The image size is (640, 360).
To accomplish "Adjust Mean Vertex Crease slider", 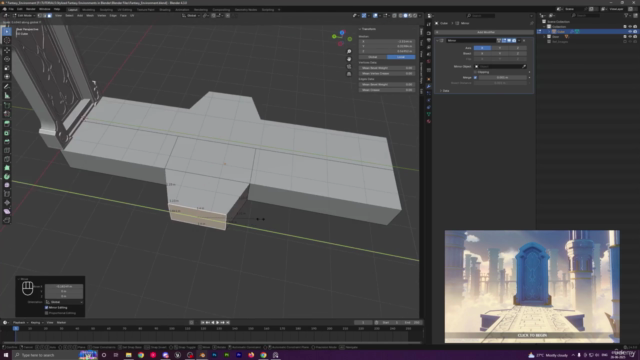I will (x=387, y=73).
